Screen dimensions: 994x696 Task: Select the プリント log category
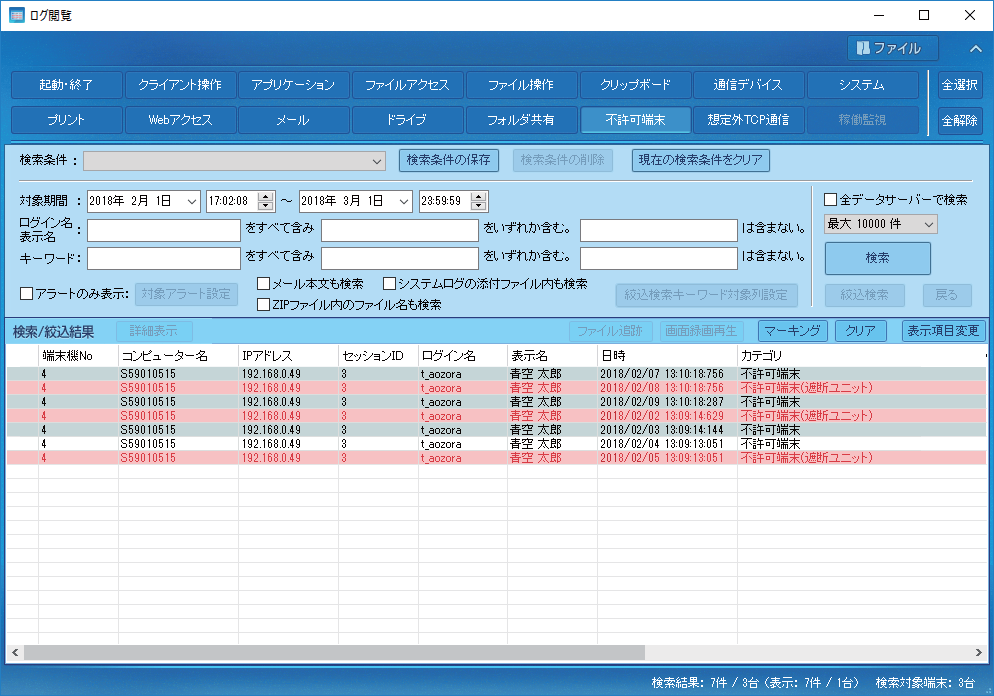pos(67,120)
